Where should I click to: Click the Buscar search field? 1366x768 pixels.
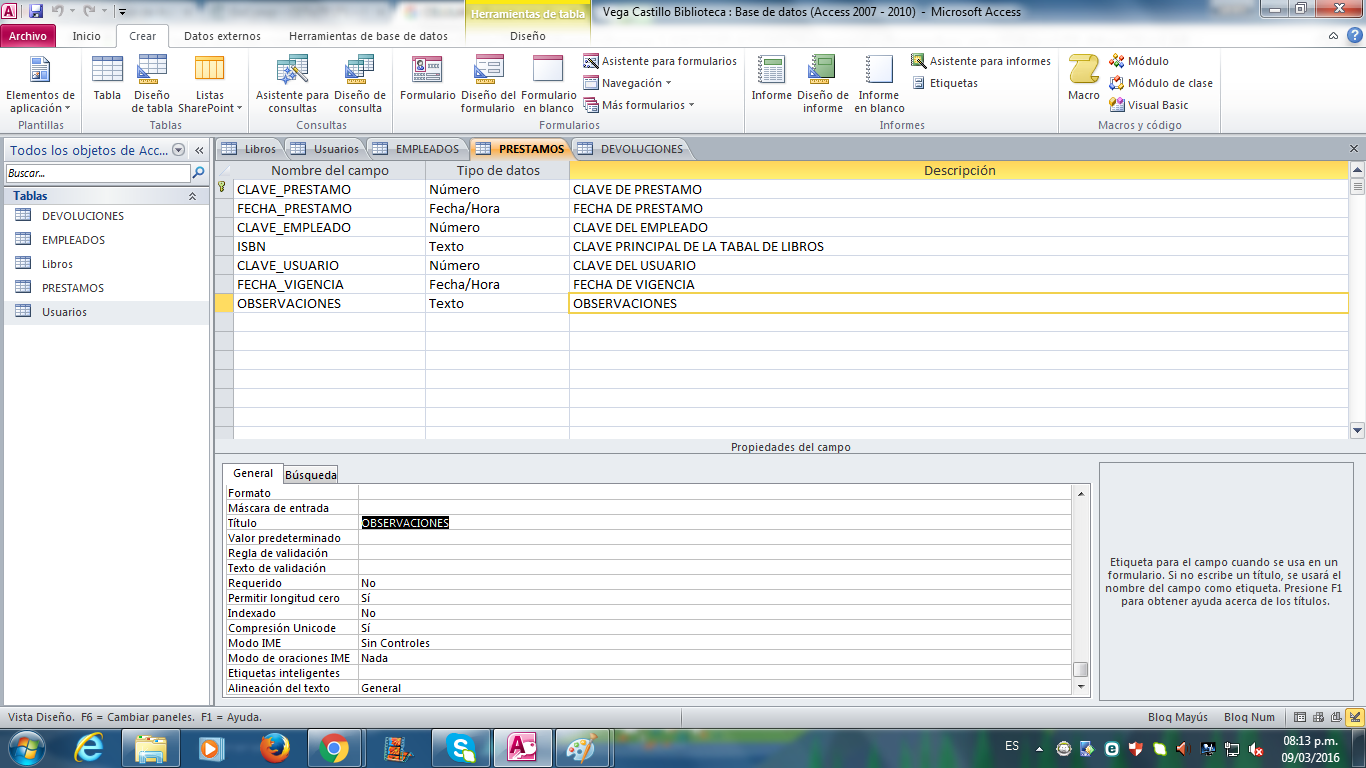coord(96,173)
